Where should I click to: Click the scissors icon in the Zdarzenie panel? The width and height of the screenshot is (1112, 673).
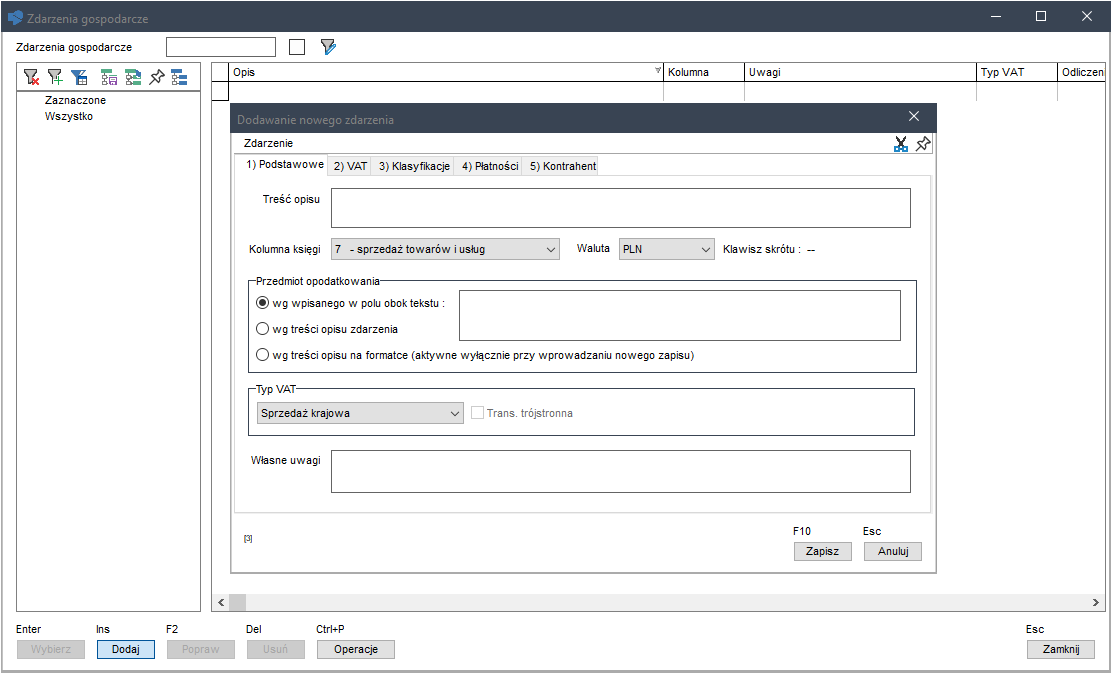tap(901, 144)
